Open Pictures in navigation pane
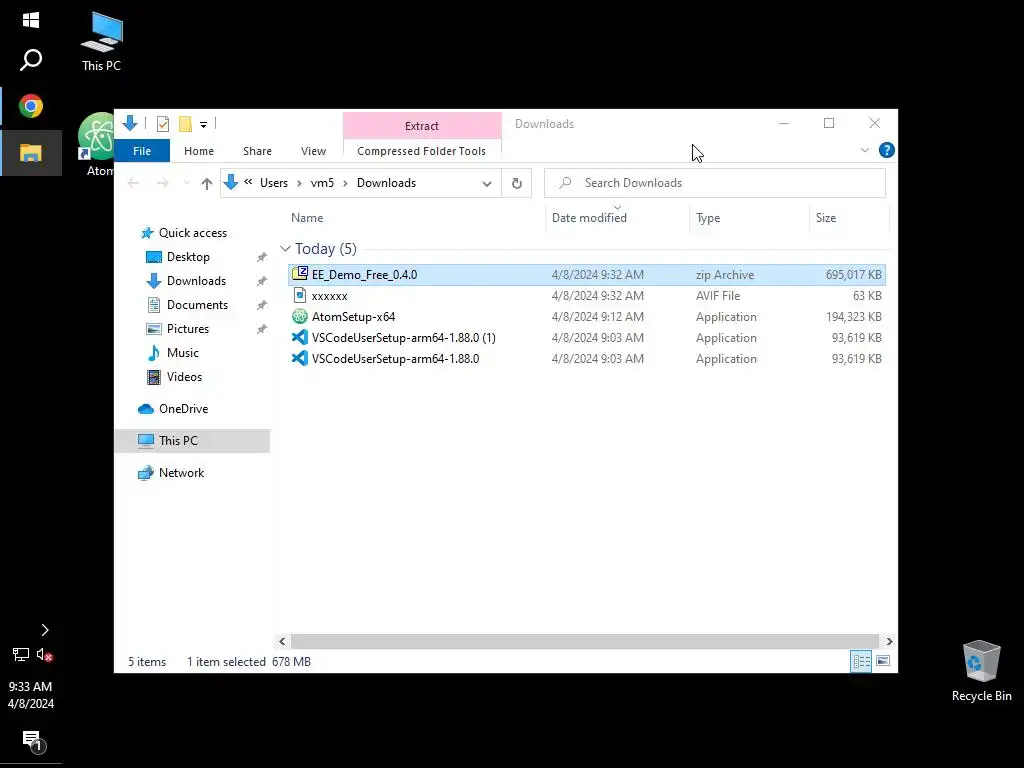Image resolution: width=1024 pixels, height=768 pixels. [x=187, y=328]
